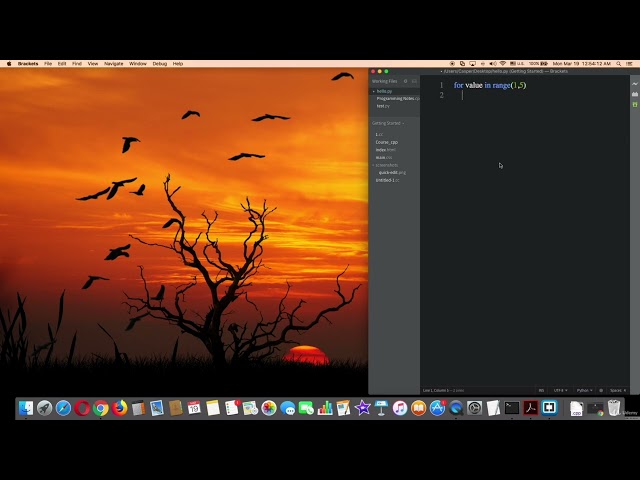The width and height of the screenshot is (640, 480).
Task: Click the Live Preview lightning icon in Brackets
Action: click(635, 84)
